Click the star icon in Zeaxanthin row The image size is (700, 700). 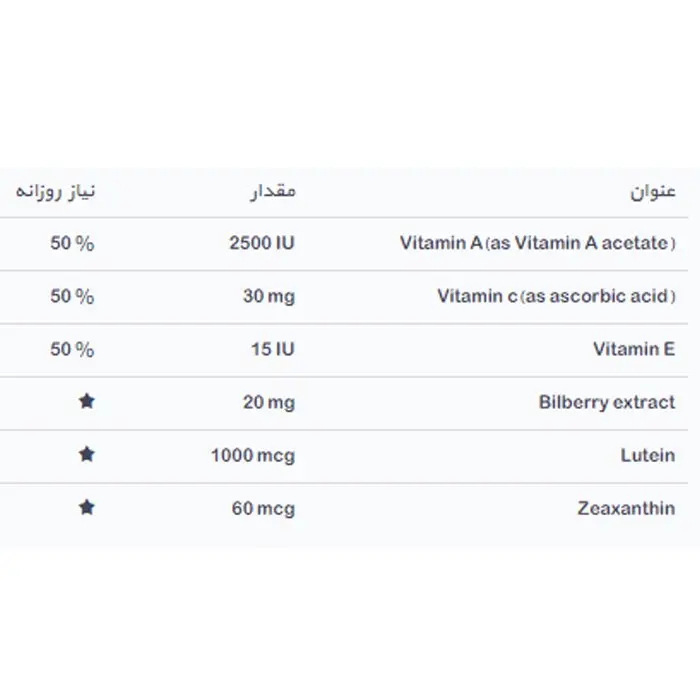point(87,508)
